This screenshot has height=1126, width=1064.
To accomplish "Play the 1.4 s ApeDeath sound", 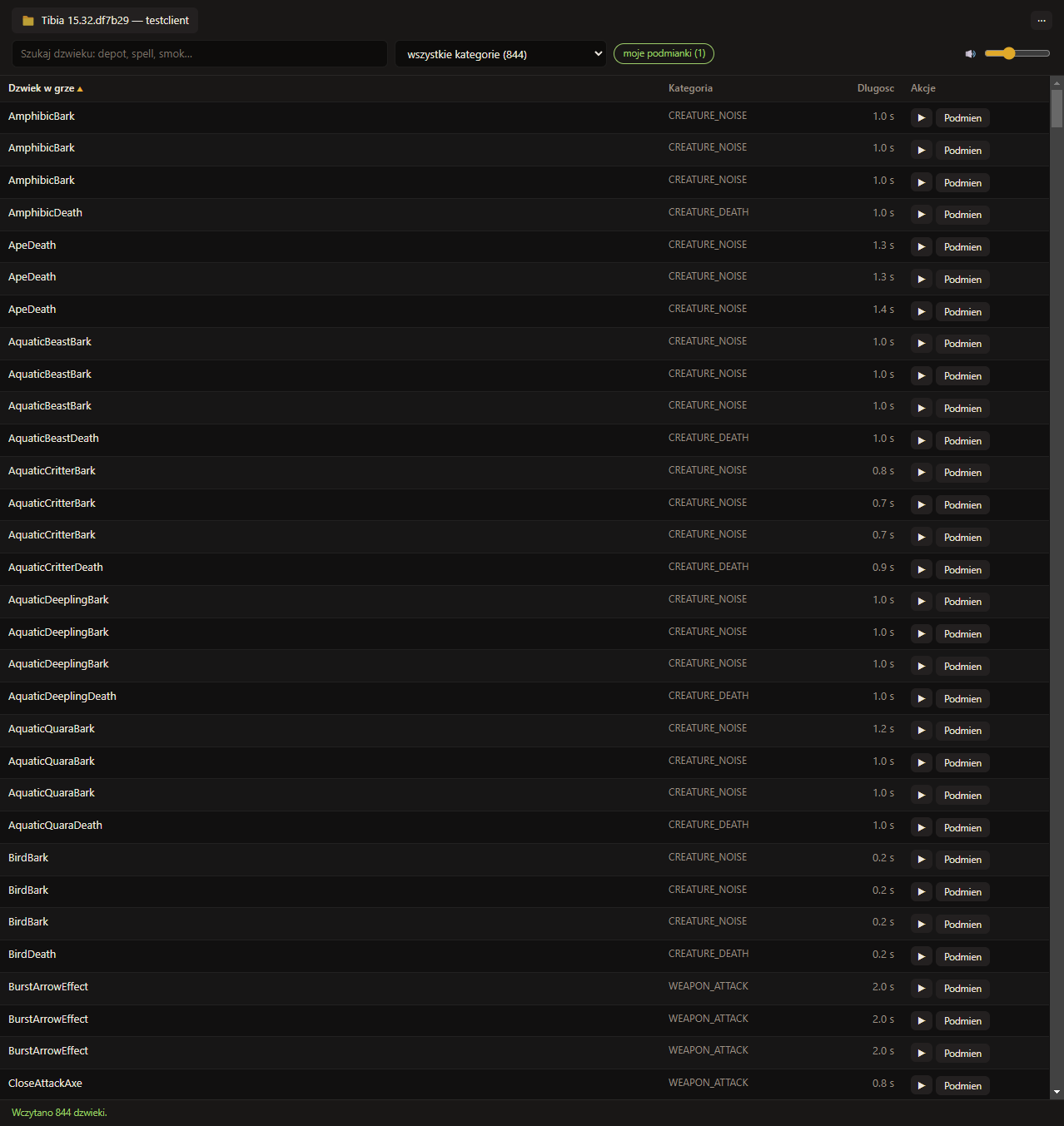I will (x=921, y=312).
